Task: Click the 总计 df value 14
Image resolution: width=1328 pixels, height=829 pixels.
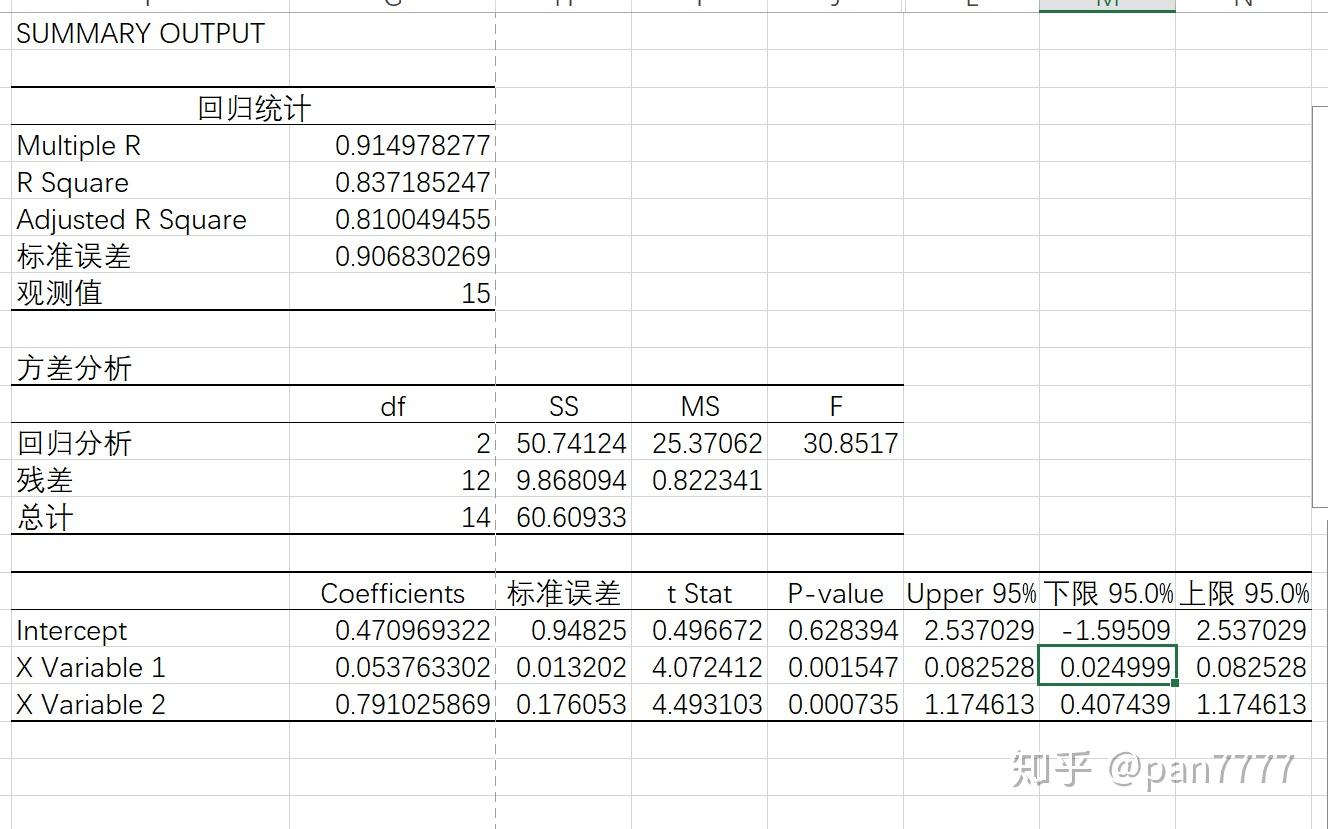Action: (476, 517)
